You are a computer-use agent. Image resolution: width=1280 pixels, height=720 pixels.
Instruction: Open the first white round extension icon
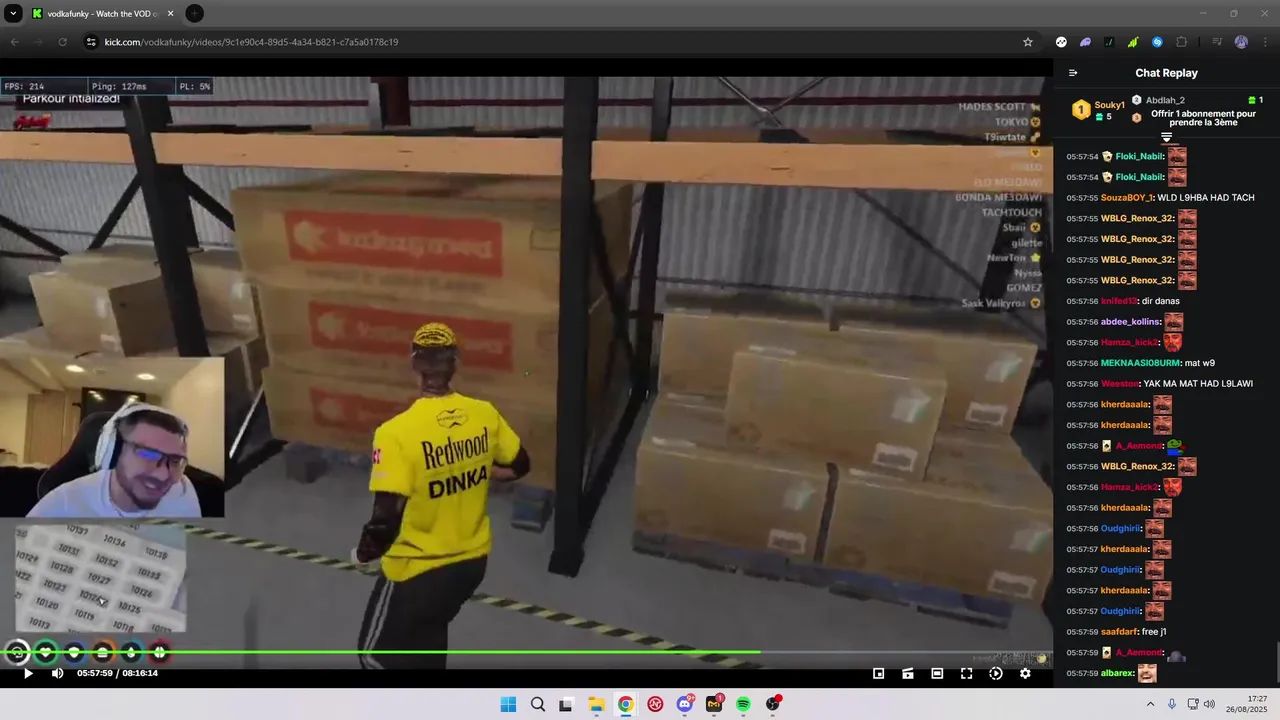tap(1061, 42)
